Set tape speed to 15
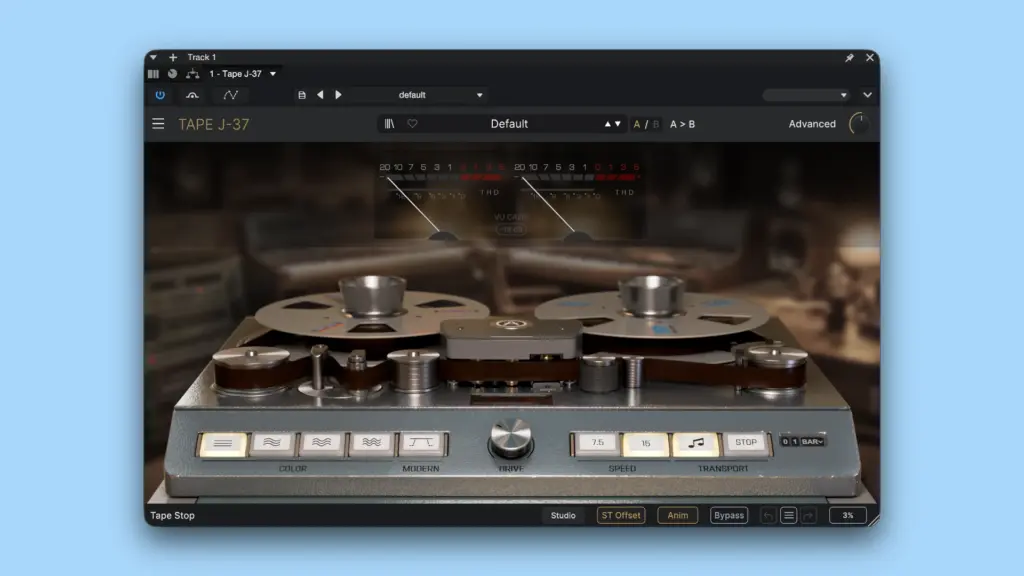The image size is (1024, 576). click(645, 443)
